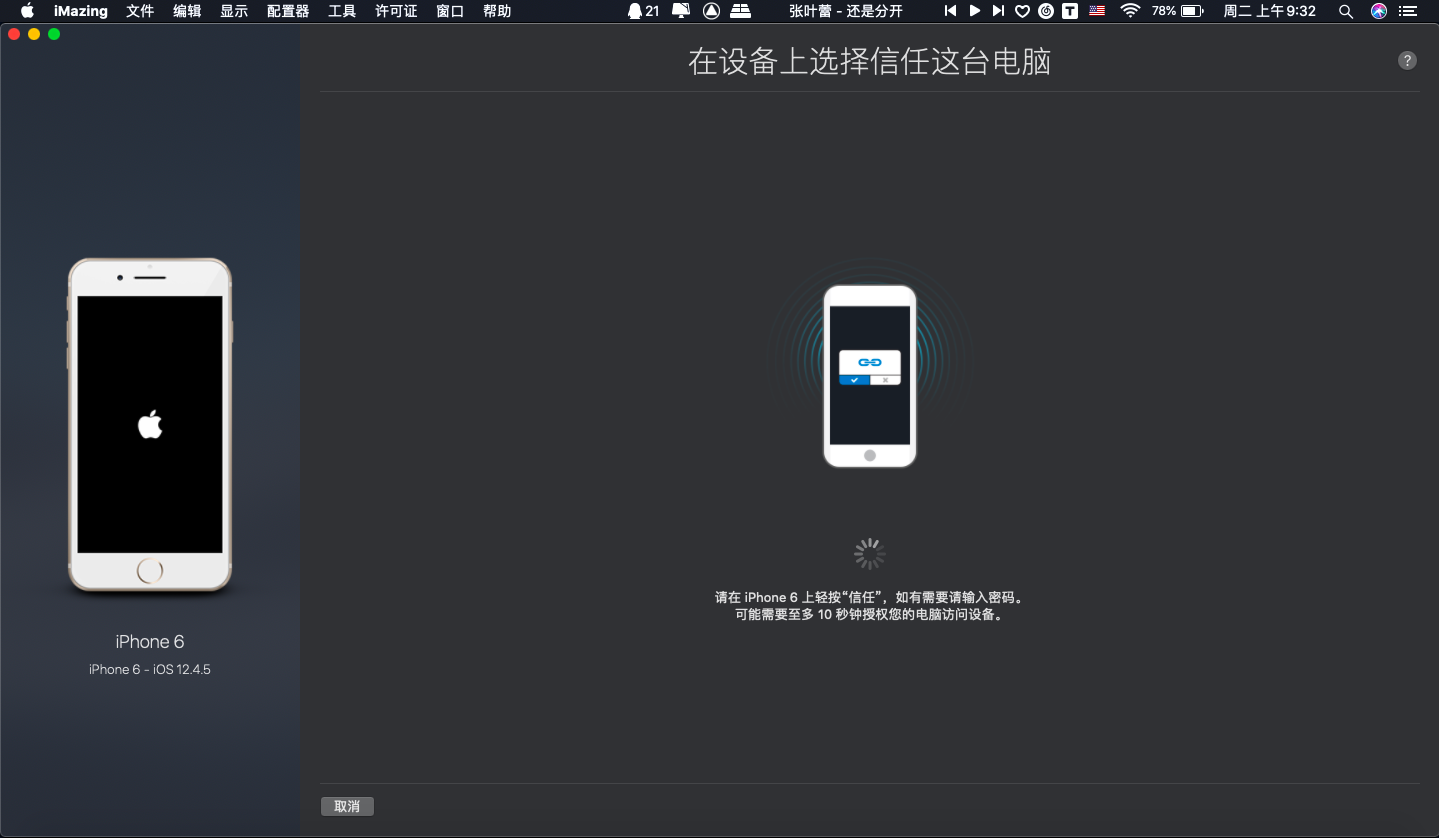Click the battery status icon
Screen dimensions: 1439x838
point(1192,11)
